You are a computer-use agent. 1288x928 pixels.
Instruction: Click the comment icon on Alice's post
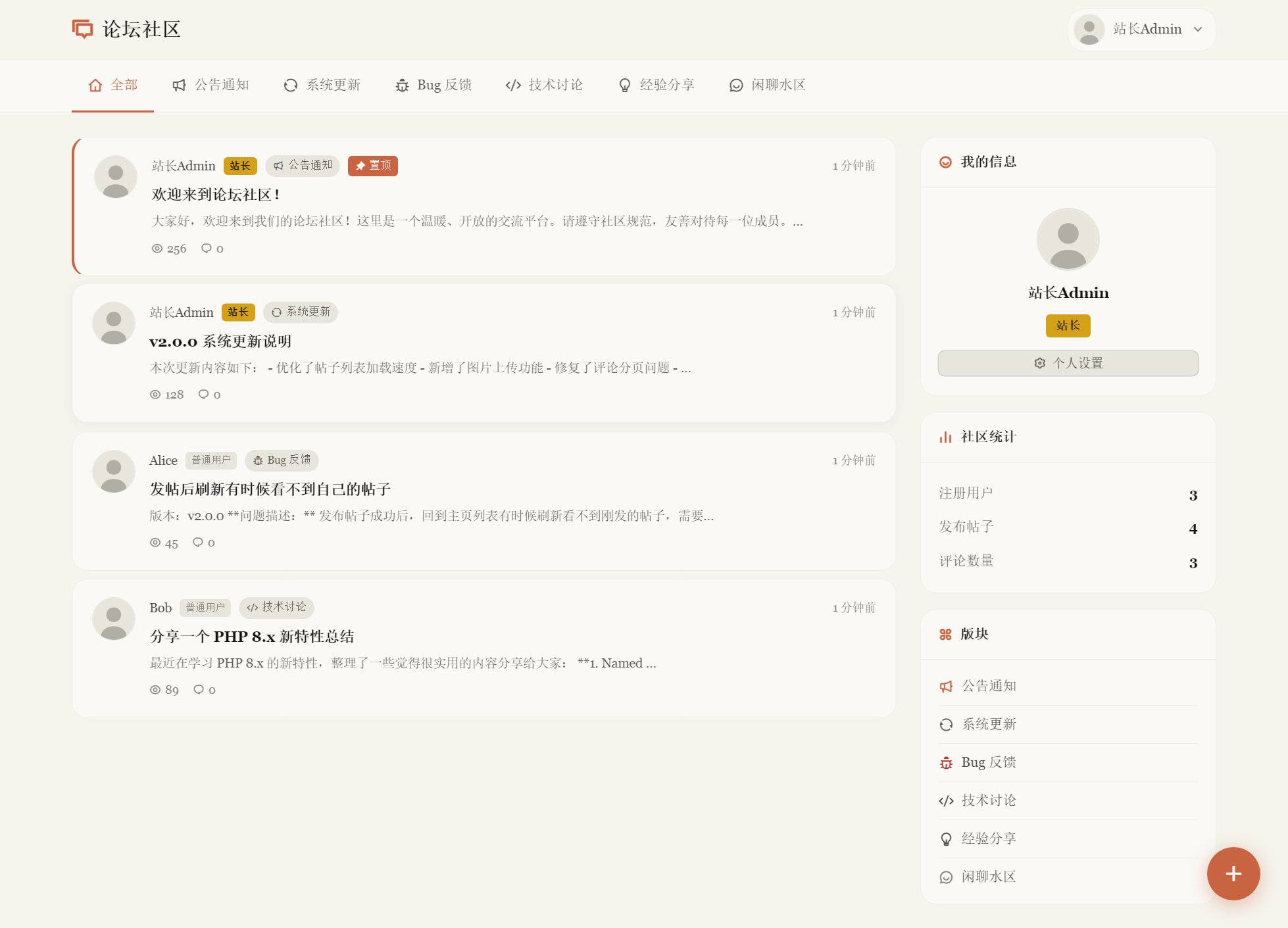[198, 543]
